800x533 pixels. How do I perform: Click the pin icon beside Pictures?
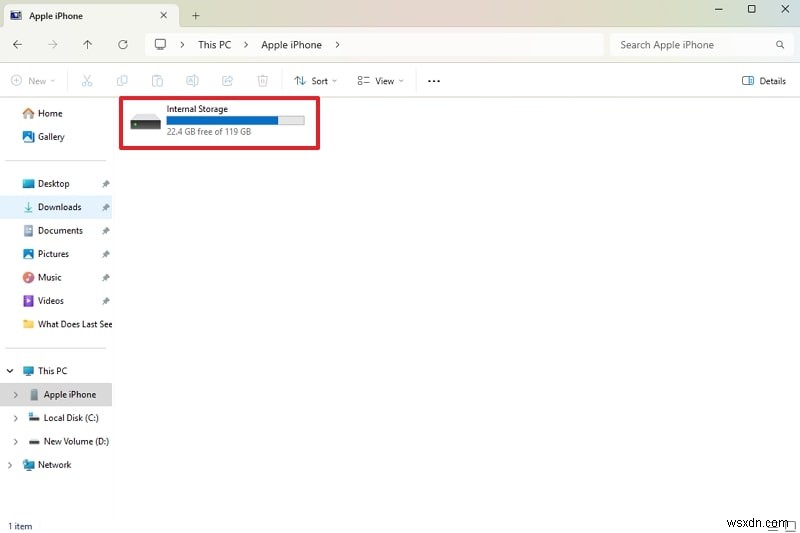coord(106,254)
